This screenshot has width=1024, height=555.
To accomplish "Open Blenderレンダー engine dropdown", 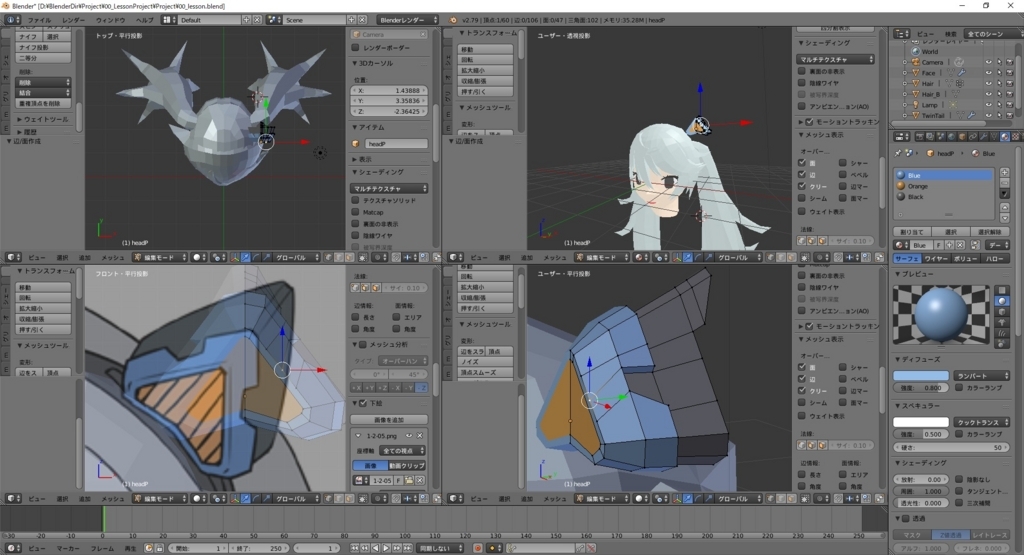I will click(x=408, y=20).
